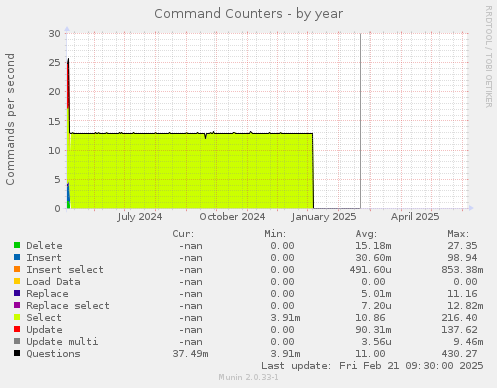Click the red Update legend swatch

tap(17, 329)
